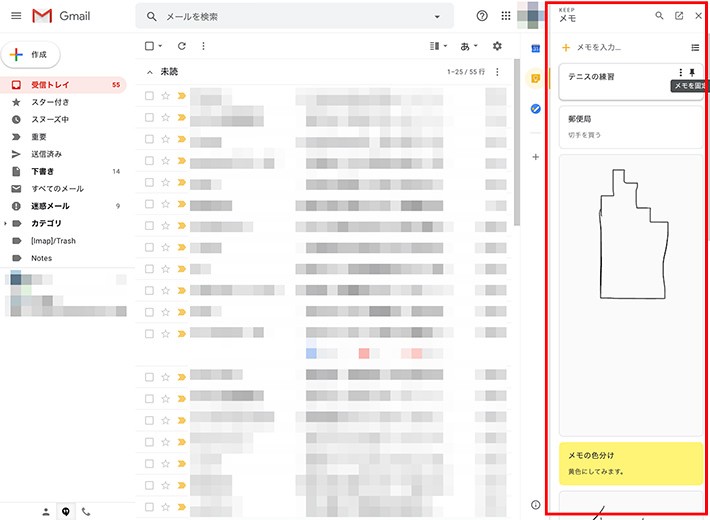Click the mail list vertical scrollbar
Screen dimensions: 710x520
point(517,143)
